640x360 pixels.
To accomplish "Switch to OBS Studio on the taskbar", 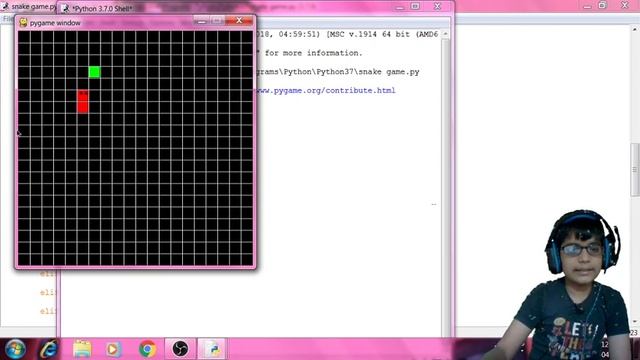I will 180,349.
